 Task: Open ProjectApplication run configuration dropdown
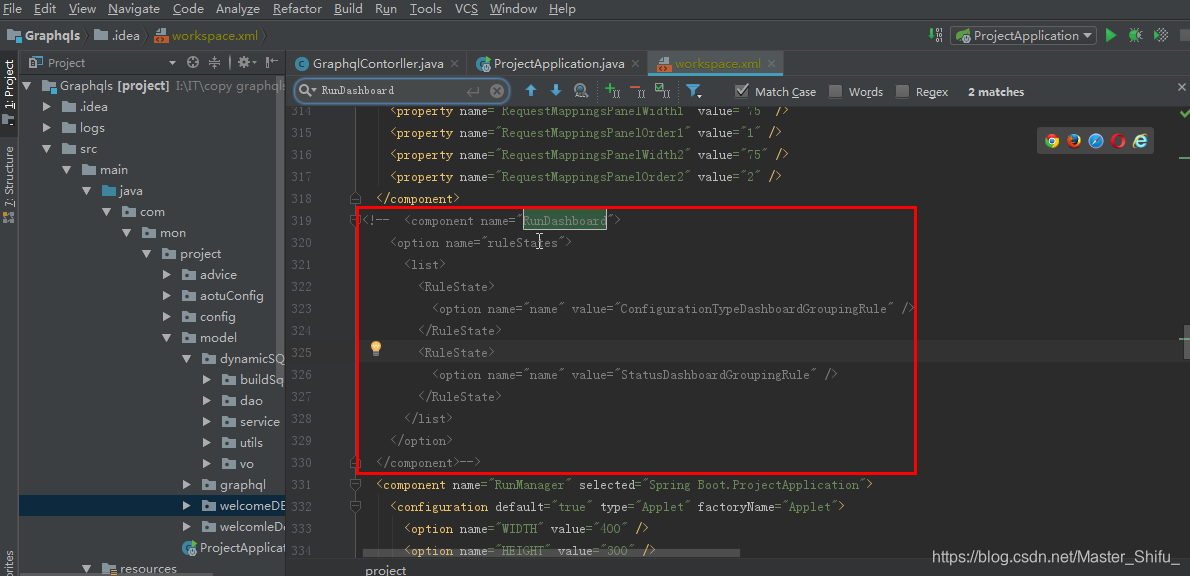[x=1024, y=36]
